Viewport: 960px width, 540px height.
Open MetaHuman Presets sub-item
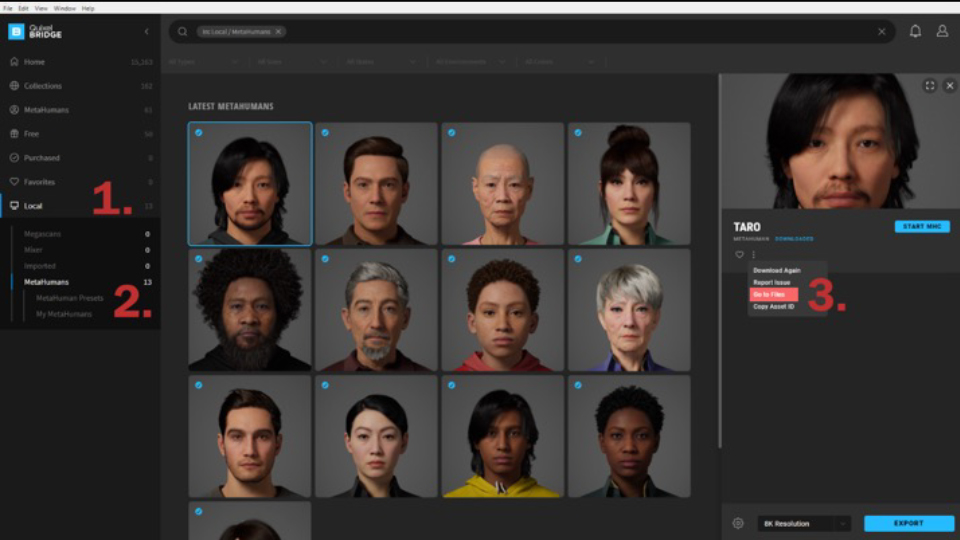pos(70,298)
